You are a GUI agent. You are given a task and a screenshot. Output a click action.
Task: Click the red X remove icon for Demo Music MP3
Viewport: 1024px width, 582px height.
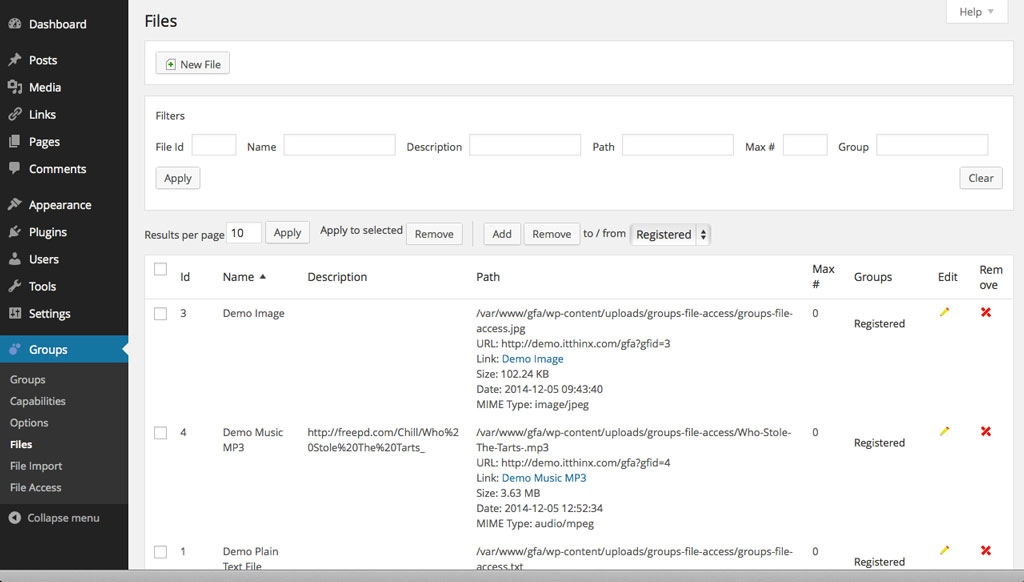986,431
